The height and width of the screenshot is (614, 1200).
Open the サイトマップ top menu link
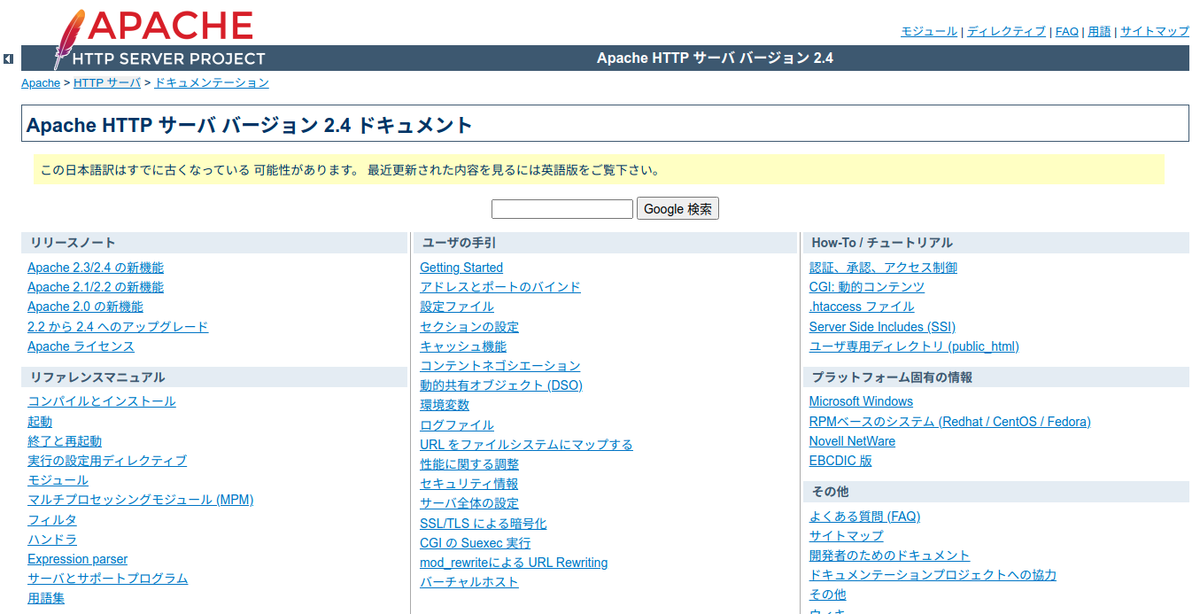(x=1155, y=32)
